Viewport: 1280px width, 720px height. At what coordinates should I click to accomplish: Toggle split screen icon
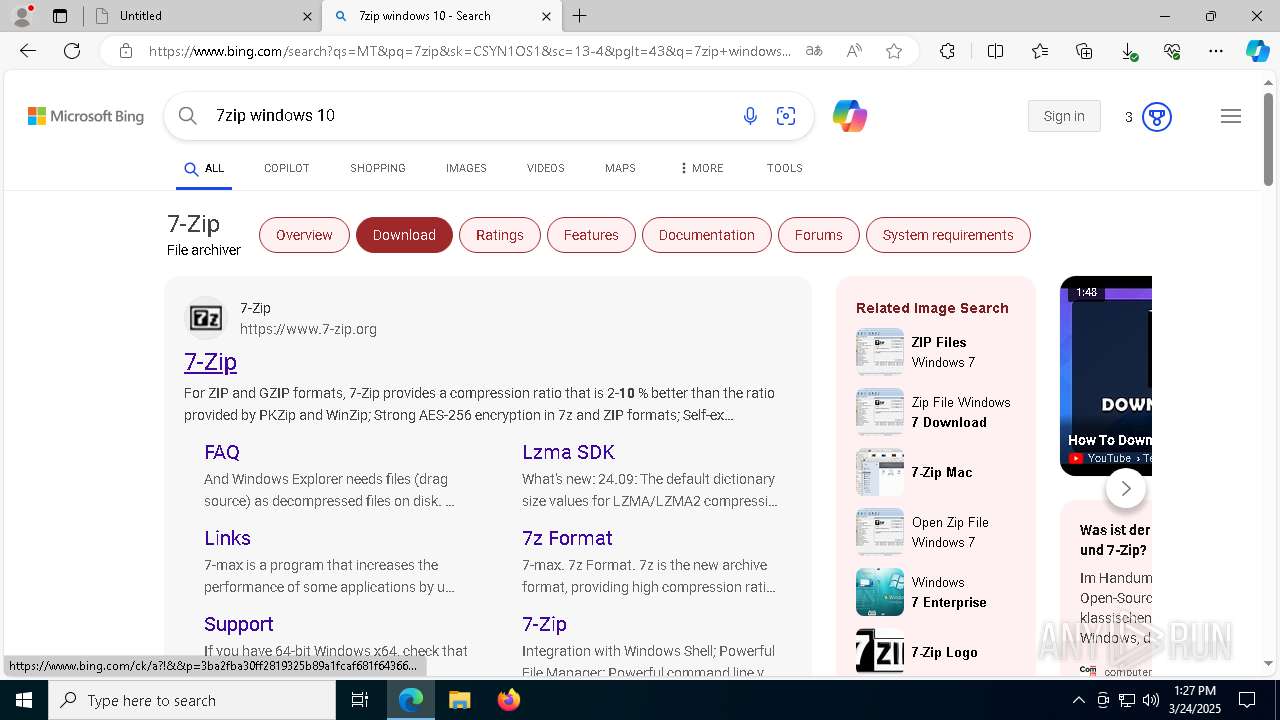995,51
